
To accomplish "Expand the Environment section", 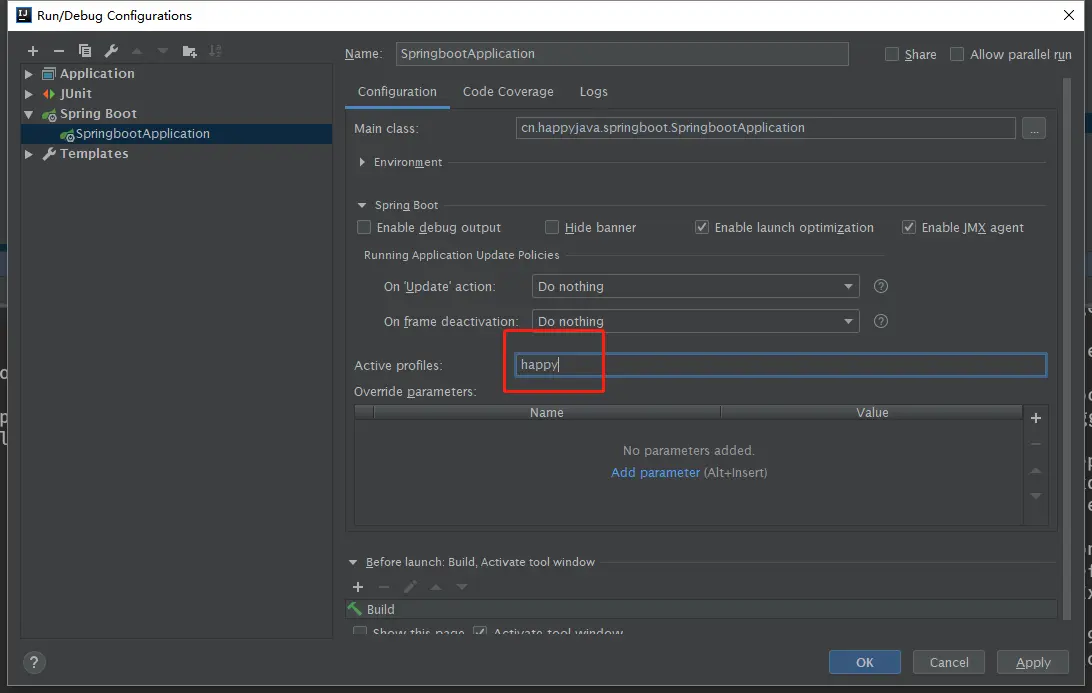I will coord(362,162).
